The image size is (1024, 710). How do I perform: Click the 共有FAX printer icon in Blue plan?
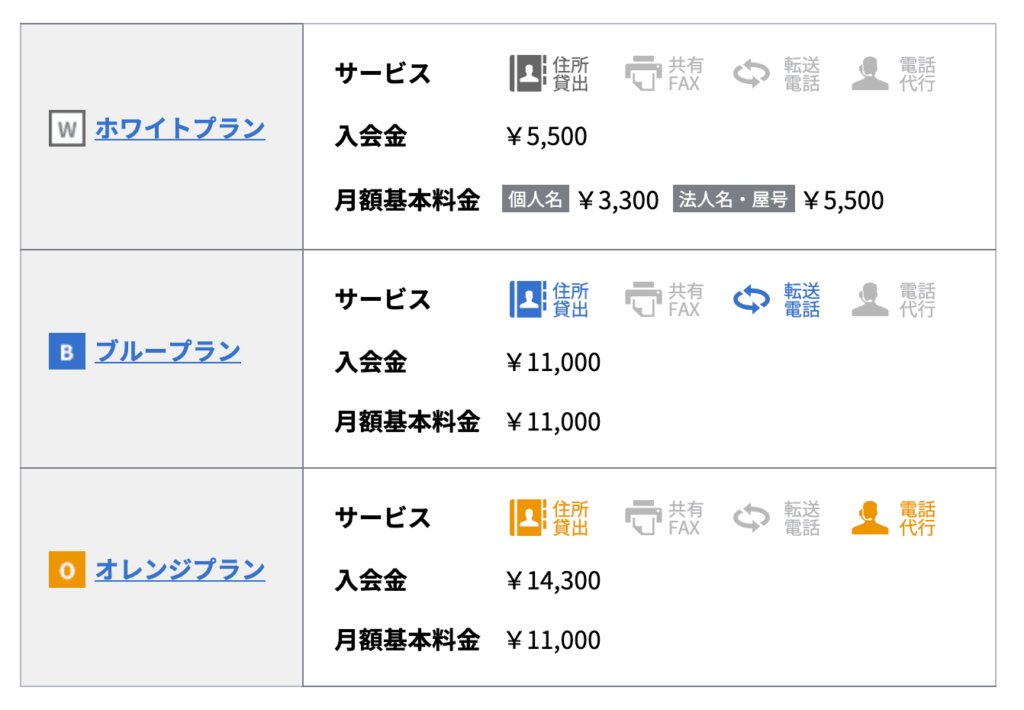click(643, 299)
